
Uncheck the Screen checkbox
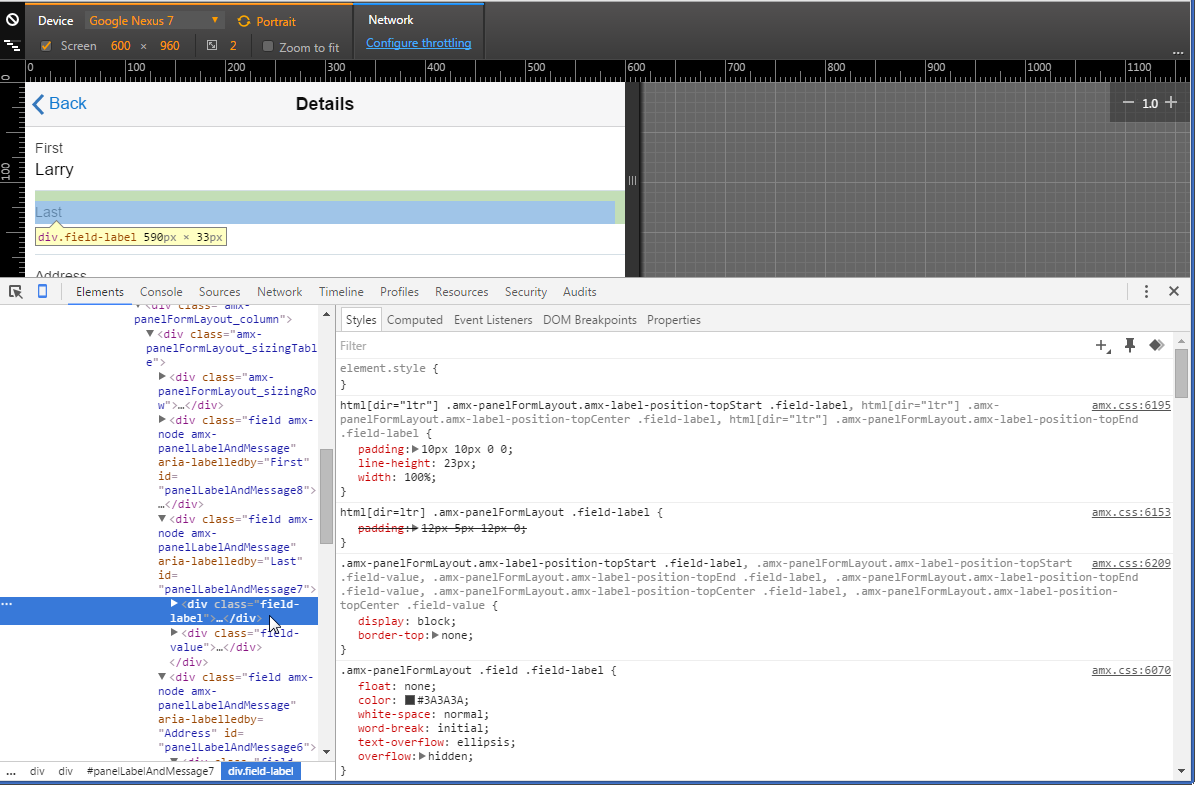(46, 46)
